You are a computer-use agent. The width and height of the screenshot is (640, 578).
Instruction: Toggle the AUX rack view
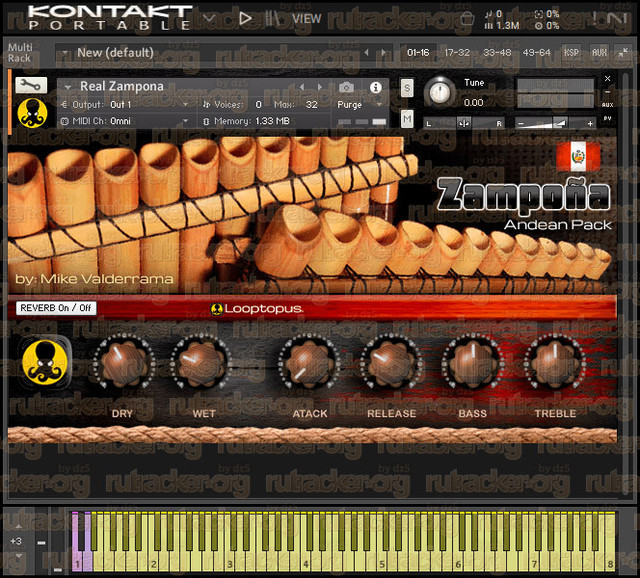(x=599, y=53)
